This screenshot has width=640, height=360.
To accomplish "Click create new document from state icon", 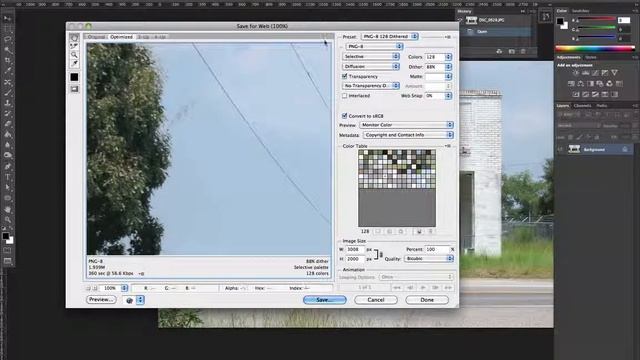I will click(x=499, y=51).
